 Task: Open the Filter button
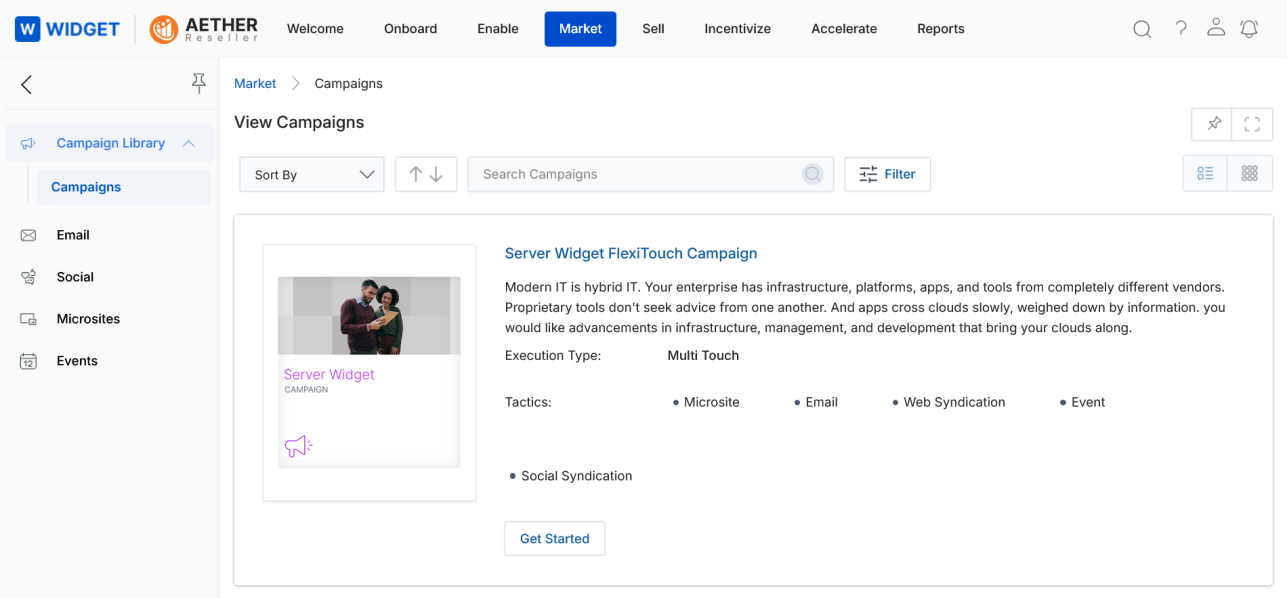click(887, 174)
